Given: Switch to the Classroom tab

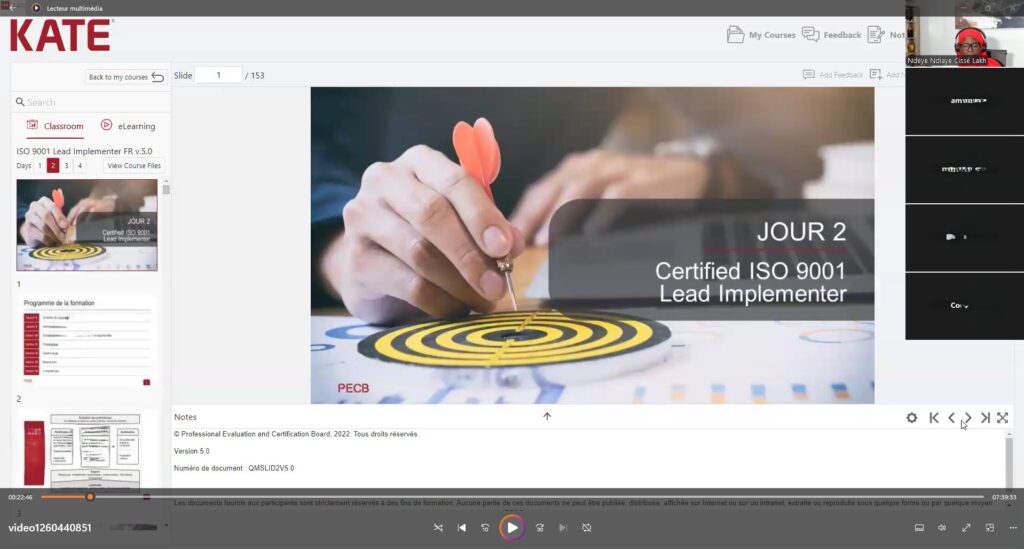Looking at the screenshot, I should coord(55,126).
